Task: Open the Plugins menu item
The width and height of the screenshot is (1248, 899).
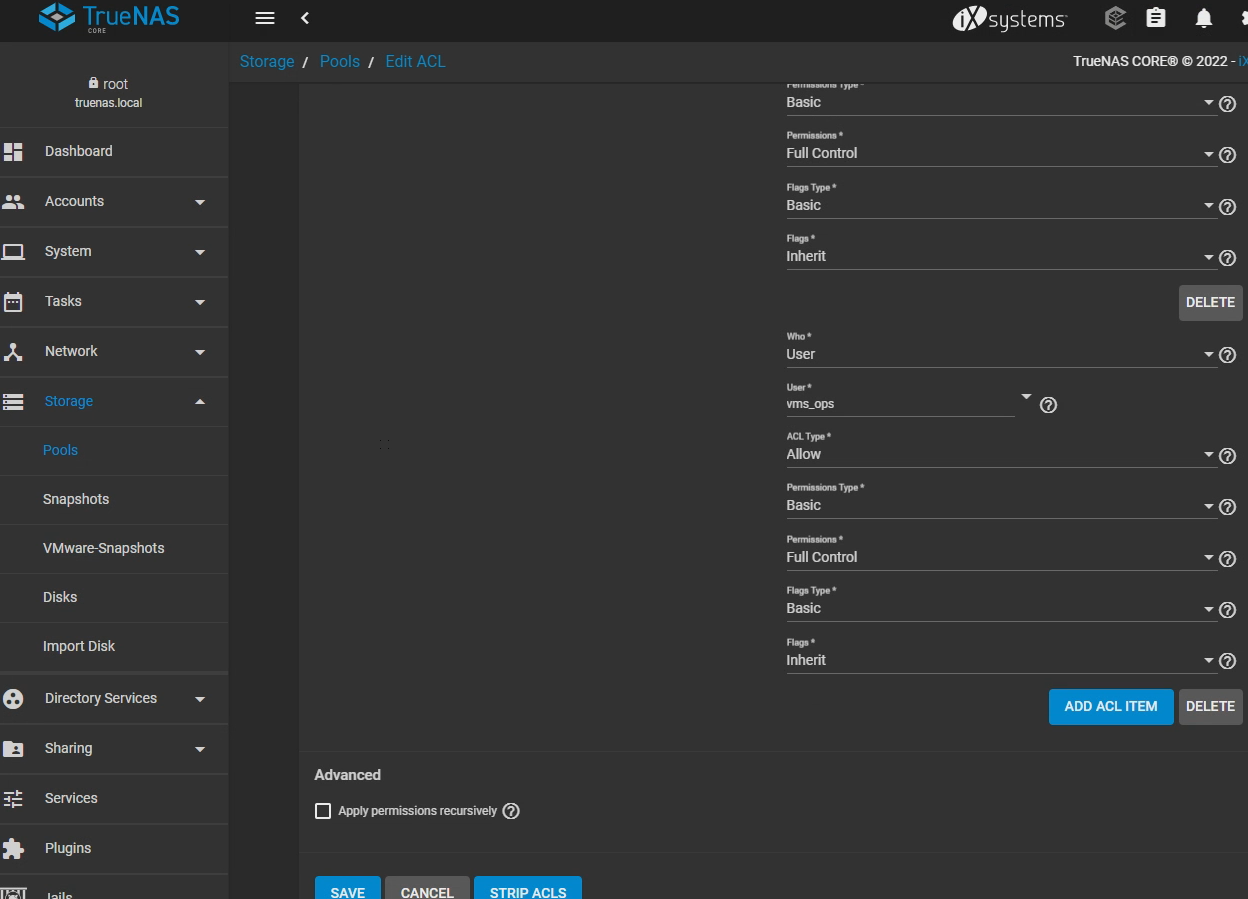Action: 114,849
